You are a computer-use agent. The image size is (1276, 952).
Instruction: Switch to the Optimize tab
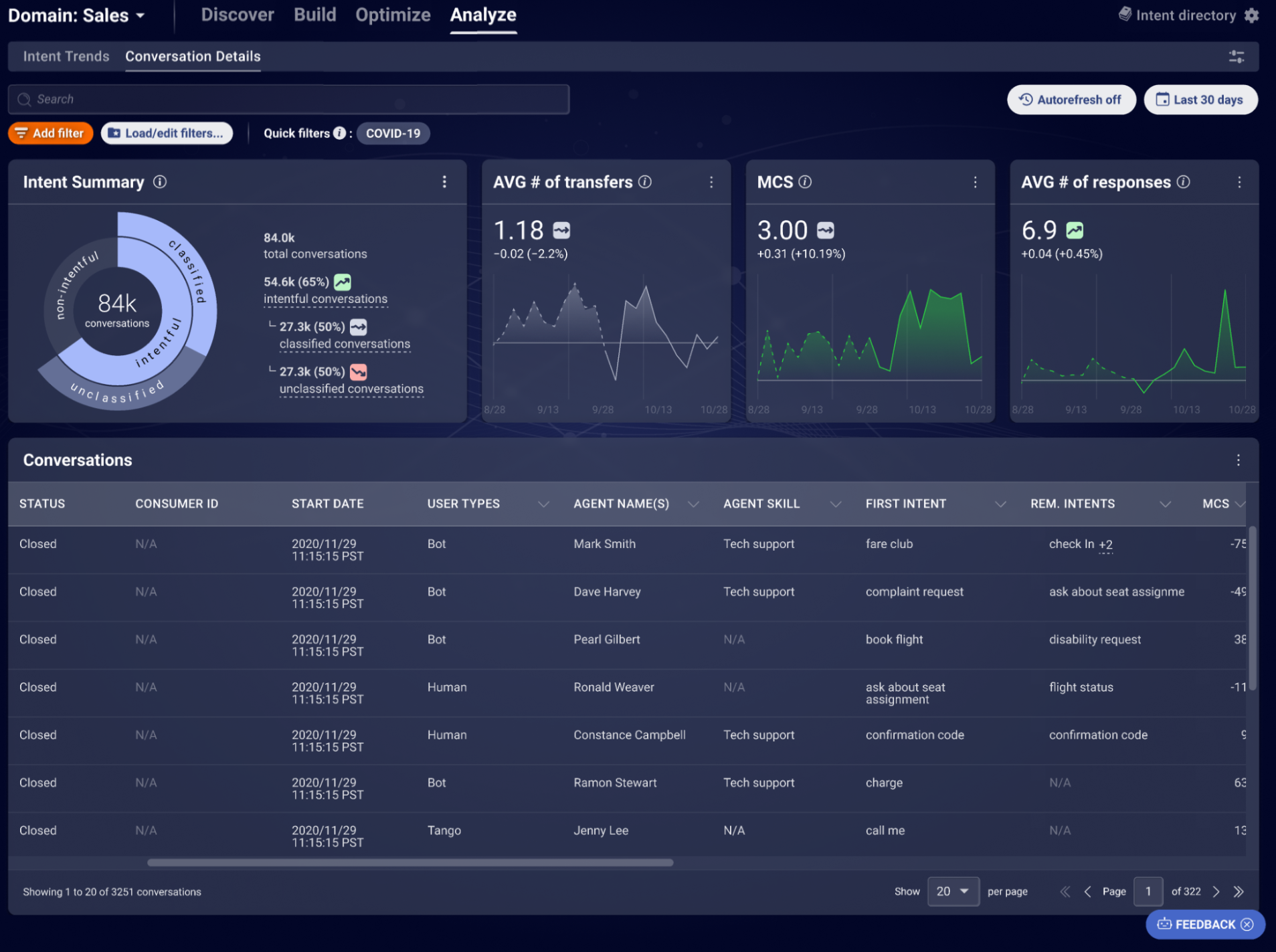pos(393,15)
